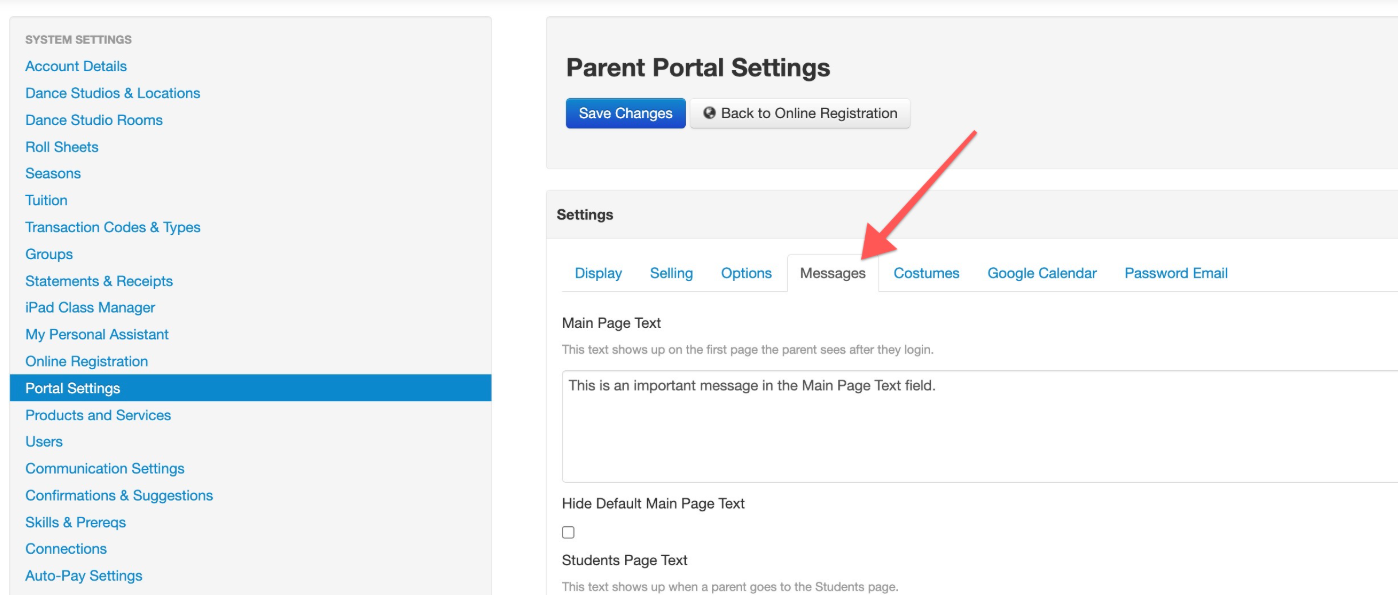
Task: Click the globe icon on Back button
Action: tap(709, 113)
